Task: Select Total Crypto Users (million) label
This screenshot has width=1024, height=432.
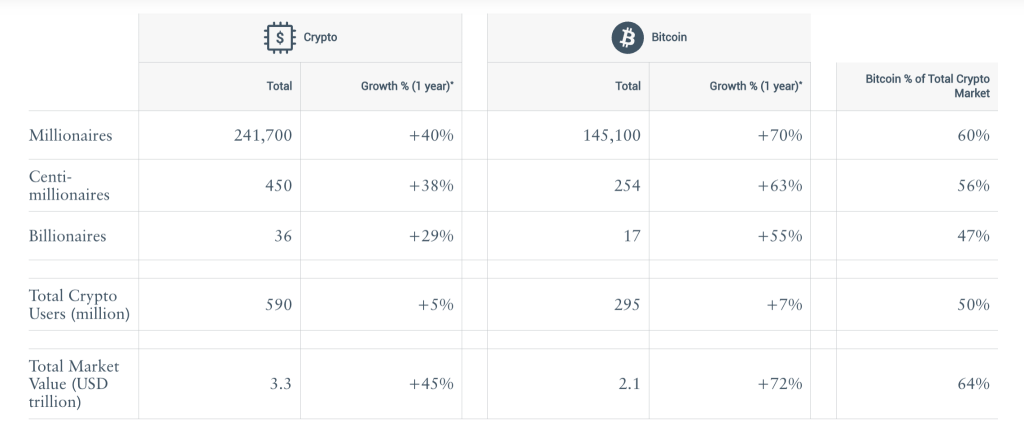Action: [x=79, y=305]
